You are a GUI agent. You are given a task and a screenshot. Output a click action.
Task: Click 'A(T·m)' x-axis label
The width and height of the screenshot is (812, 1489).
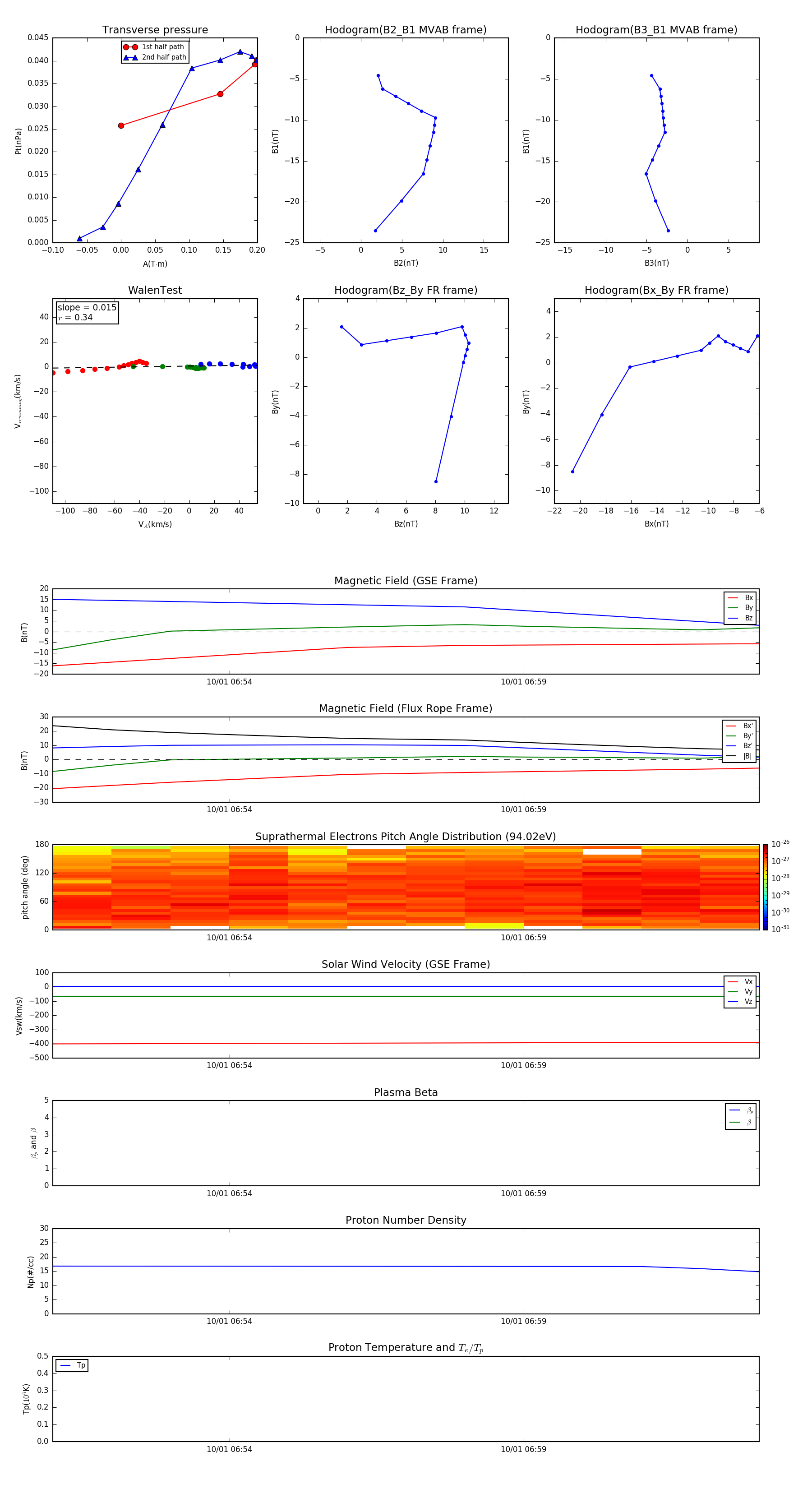pos(155,264)
